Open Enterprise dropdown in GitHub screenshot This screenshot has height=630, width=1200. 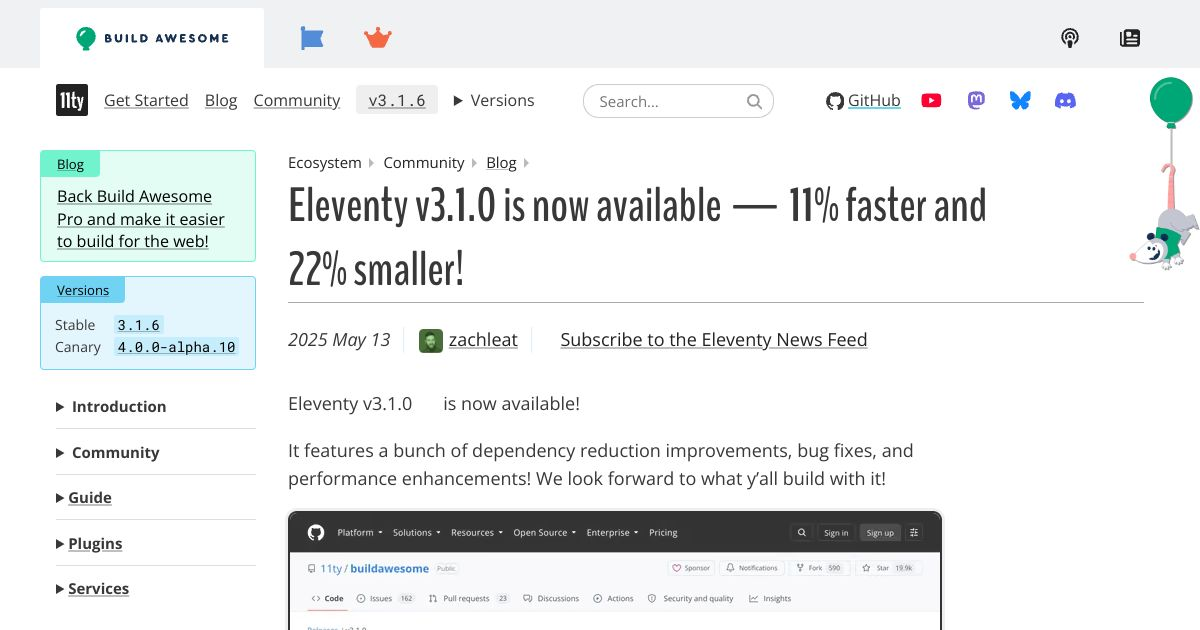click(612, 533)
